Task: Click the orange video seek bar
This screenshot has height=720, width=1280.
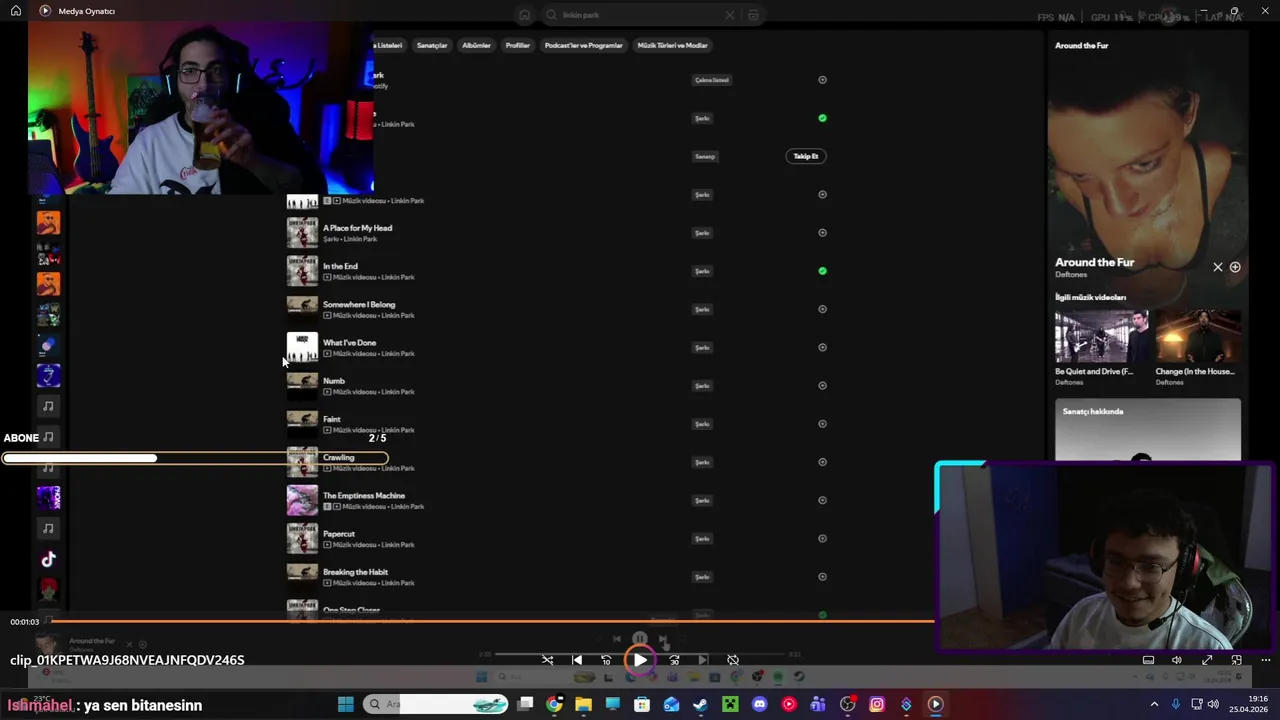Action: tap(492, 621)
